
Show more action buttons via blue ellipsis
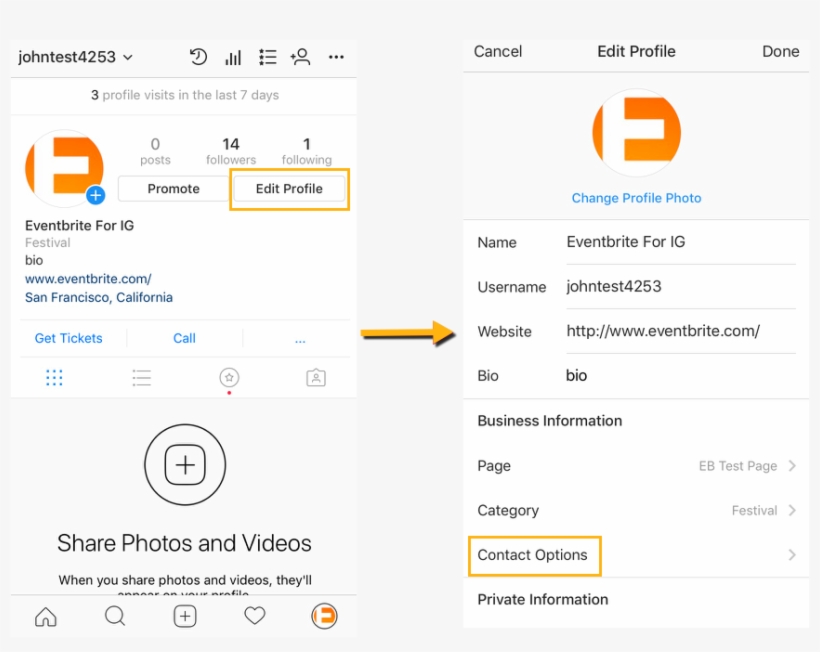pos(300,341)
